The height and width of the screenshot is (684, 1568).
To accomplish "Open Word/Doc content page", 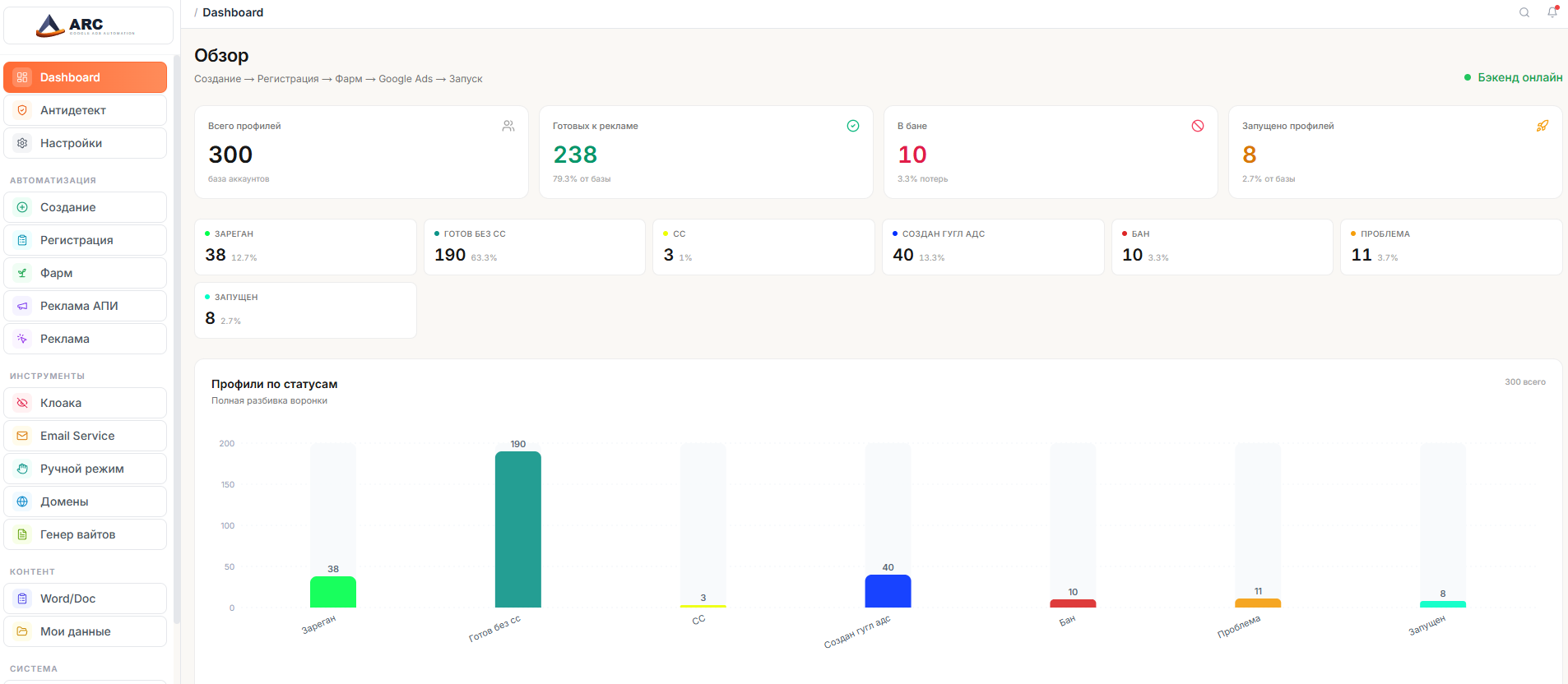I will [86, 598].
